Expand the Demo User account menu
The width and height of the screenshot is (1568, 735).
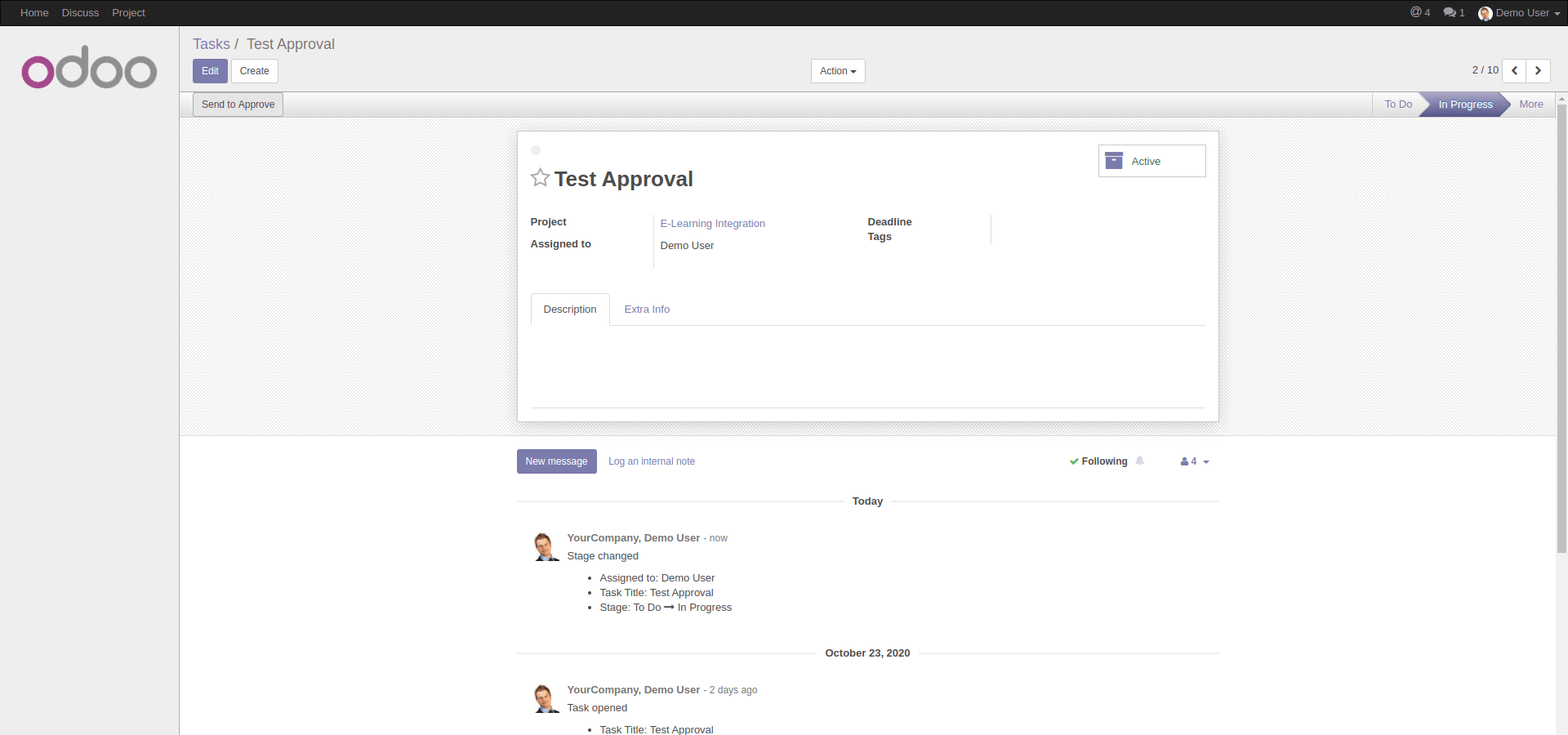[1519, 13]
